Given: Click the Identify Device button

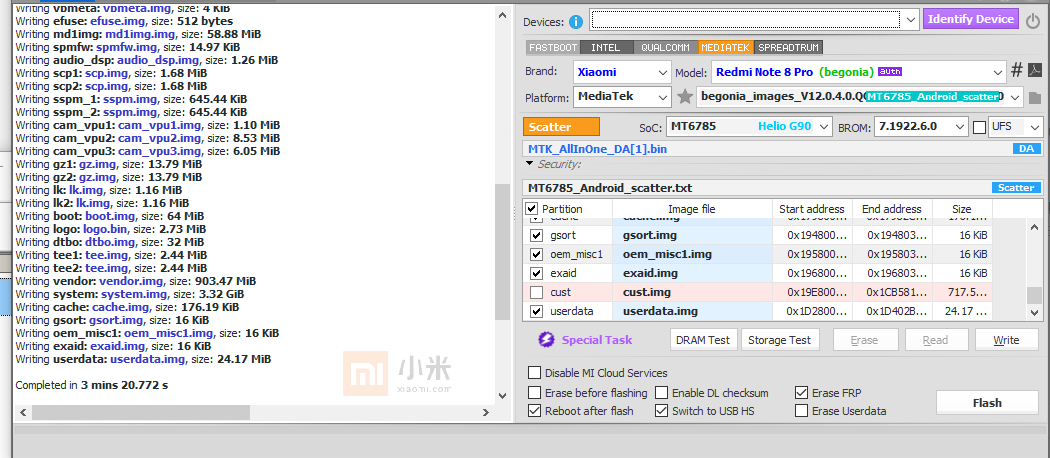Looking at the screenshot, I should click(x=970, y=19).
